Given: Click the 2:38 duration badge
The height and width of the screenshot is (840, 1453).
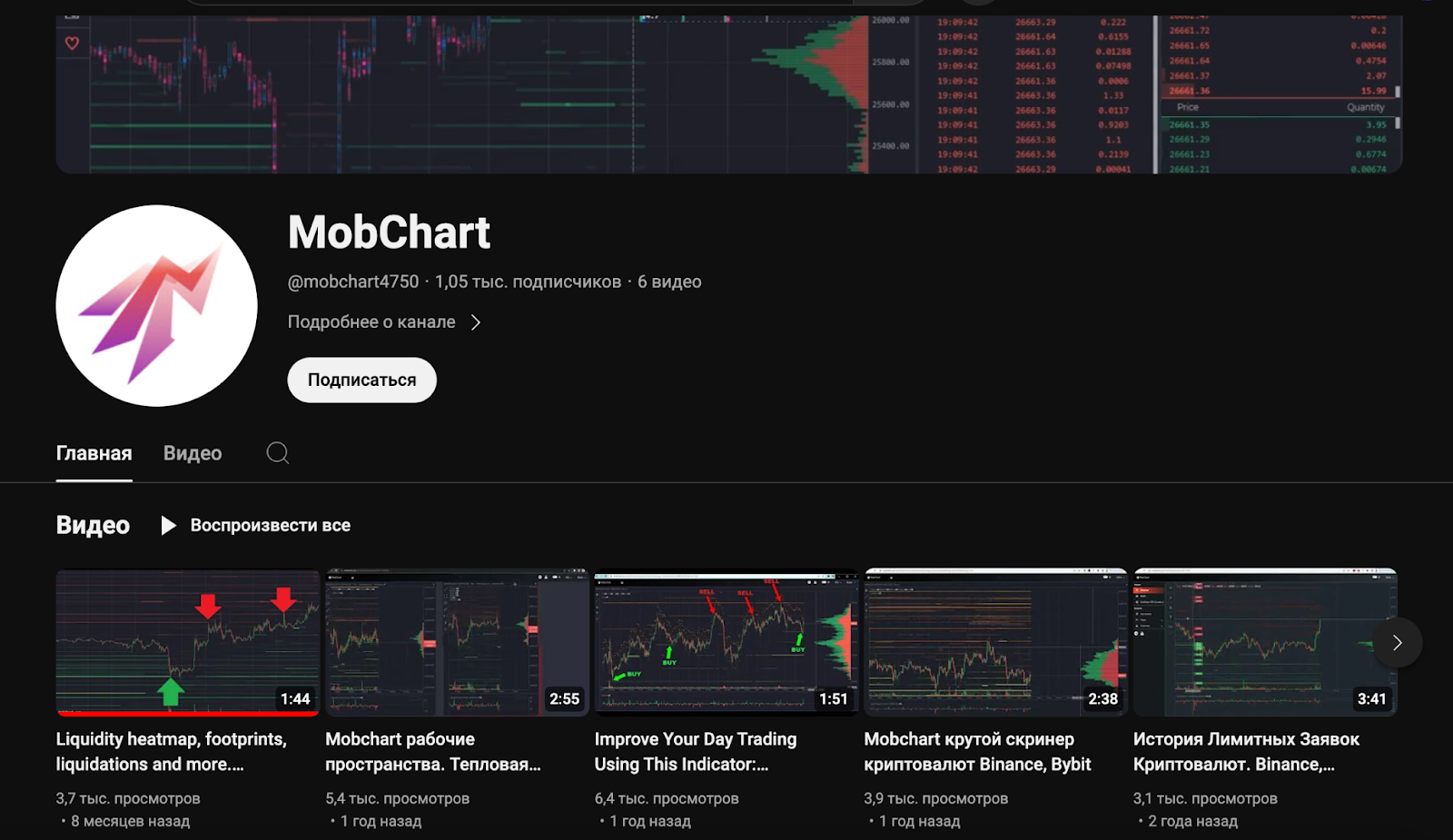Looking at the screenshot, I should [1102, 698].
